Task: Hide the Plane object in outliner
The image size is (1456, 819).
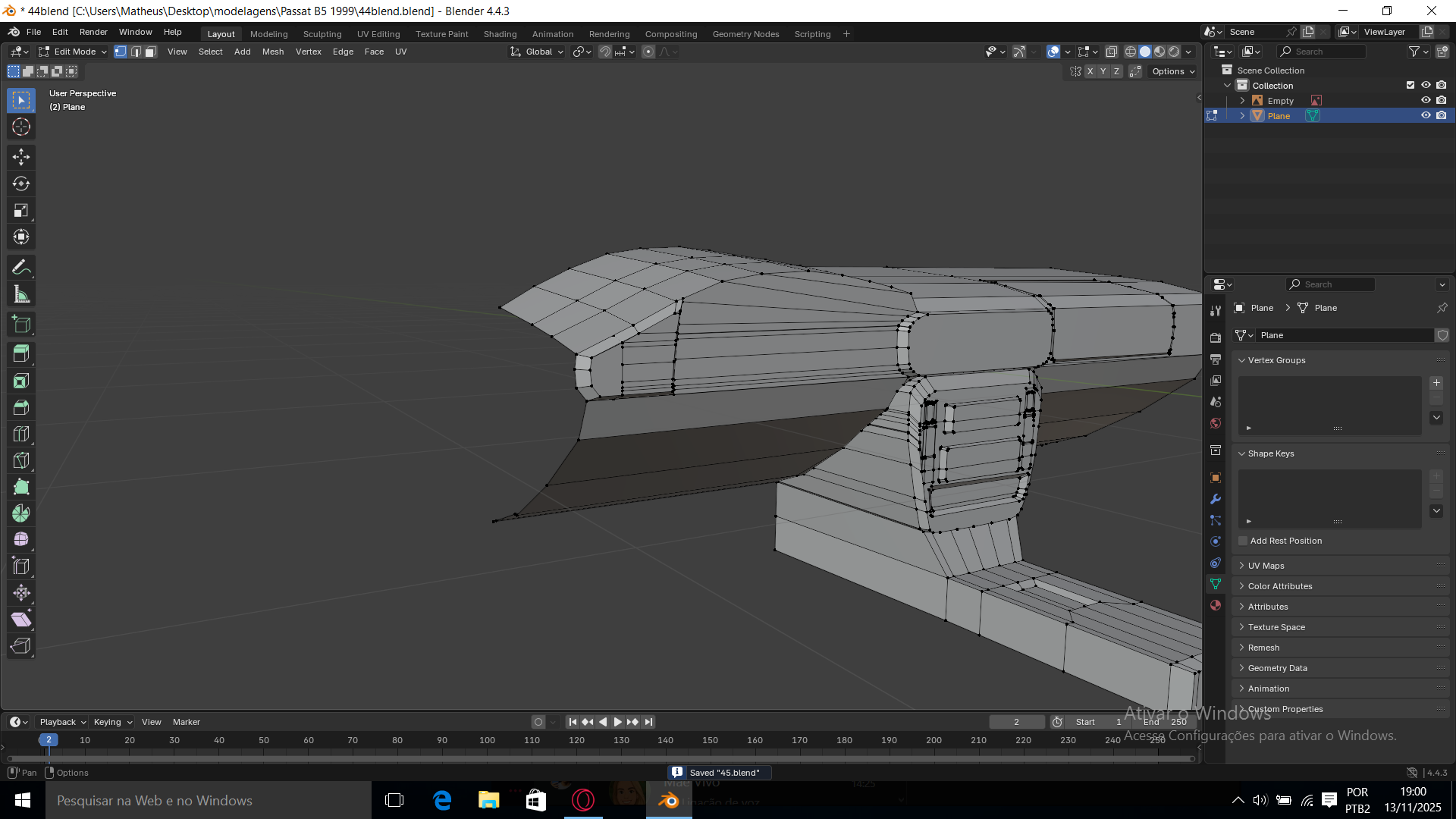Action: pyautogui.click(x=1426, y=115)
